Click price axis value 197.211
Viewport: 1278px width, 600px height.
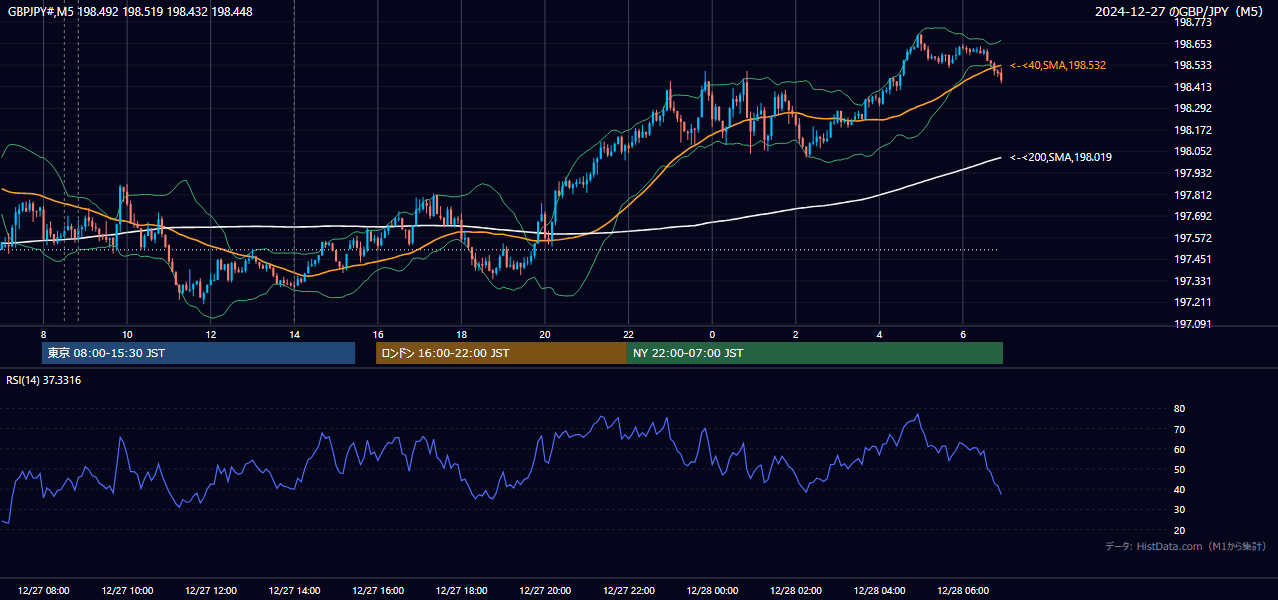[x=1193, y=302]
